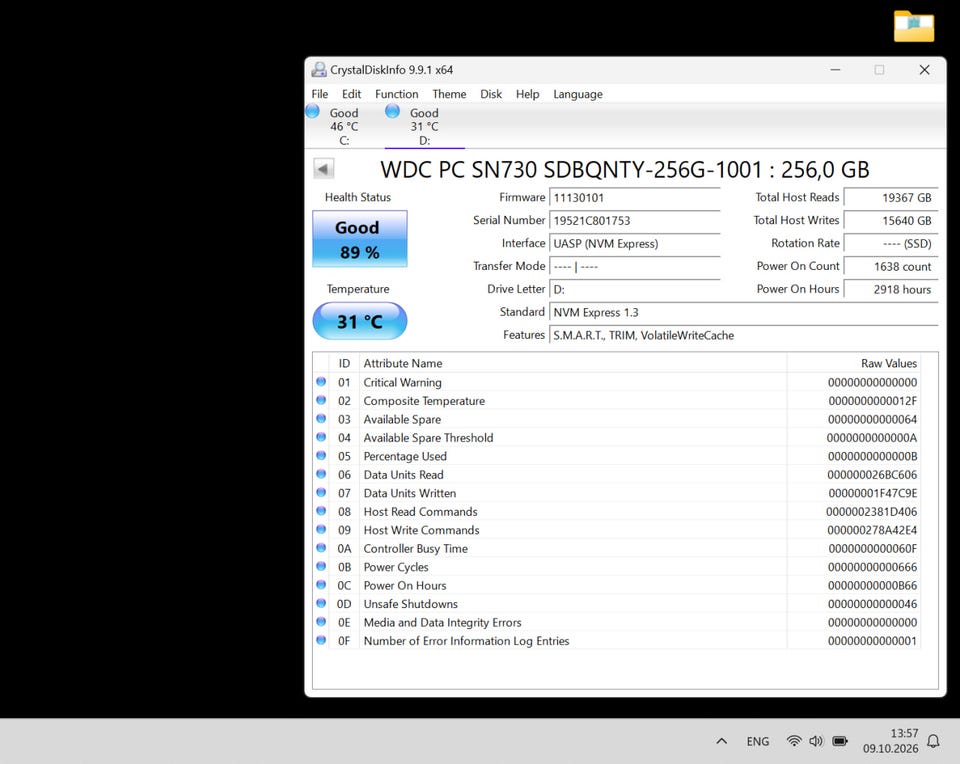Image resolution: width=960 pixels, height=764 pixels.
Task: Open the folder icon on the desktop
Action: point(913,26)
